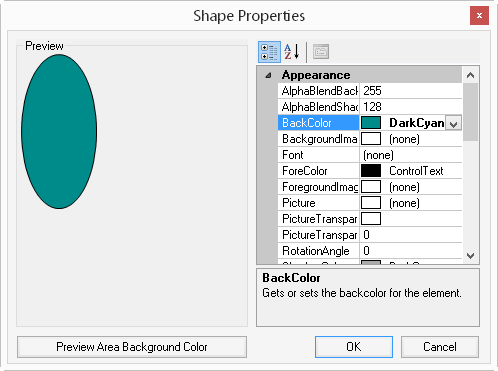Click the BackColor description heading
This screenshot has width=498, height=371.
[291, 278]
